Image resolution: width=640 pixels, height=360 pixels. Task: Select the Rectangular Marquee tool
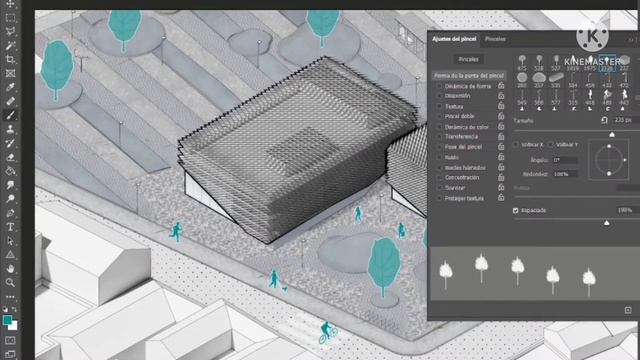pos(10,18)
